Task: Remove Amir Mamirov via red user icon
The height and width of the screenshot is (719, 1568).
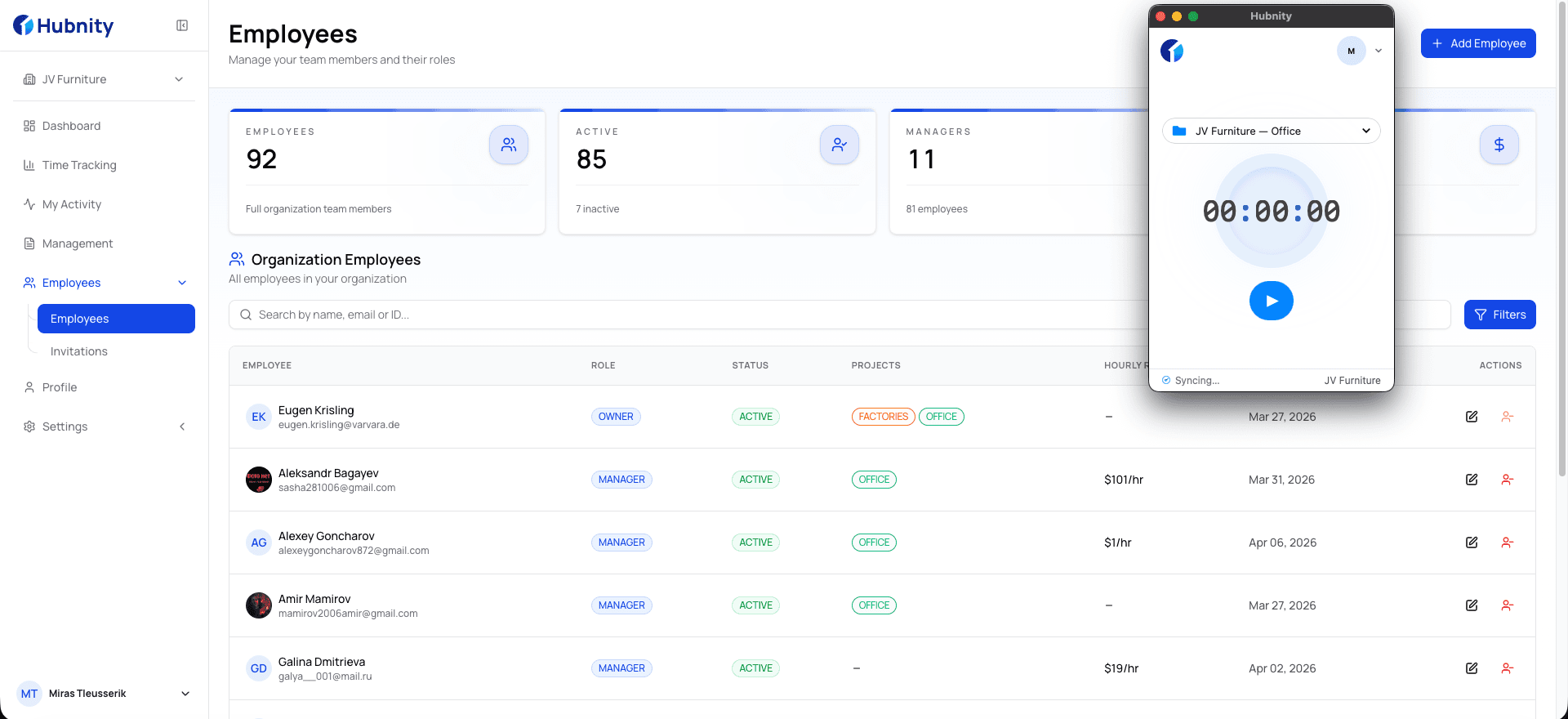Action: click(1508, 605)
